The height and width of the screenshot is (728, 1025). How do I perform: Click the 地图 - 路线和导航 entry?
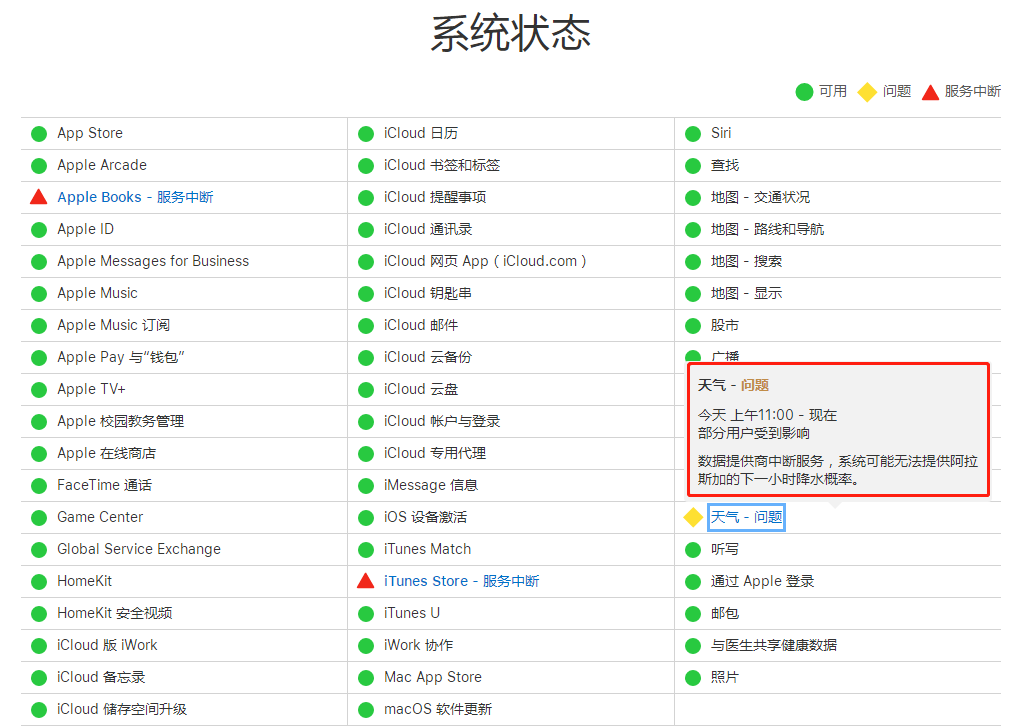767,229
